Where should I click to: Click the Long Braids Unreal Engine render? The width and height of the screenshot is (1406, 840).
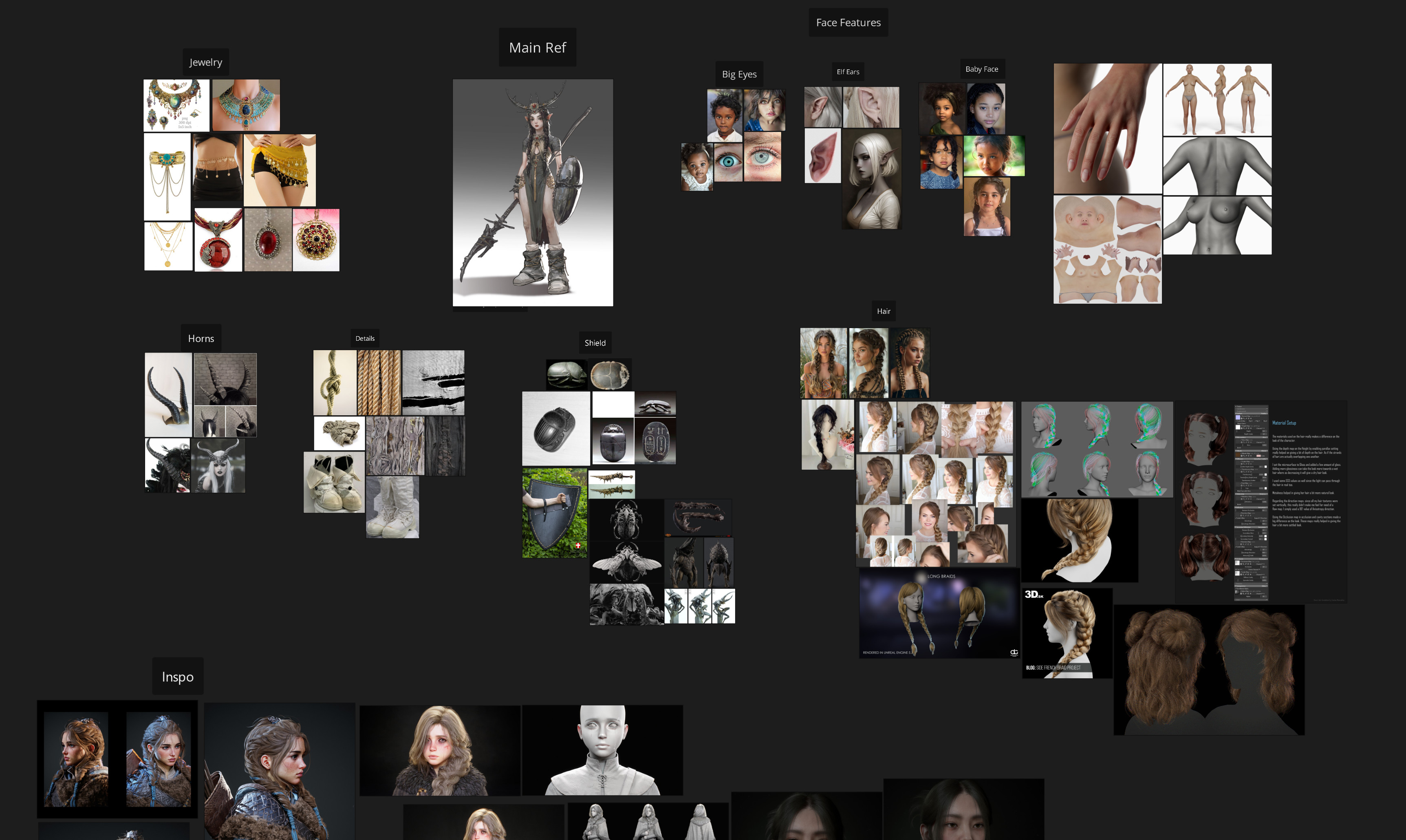pyautogui.click(x=939, y=613)
